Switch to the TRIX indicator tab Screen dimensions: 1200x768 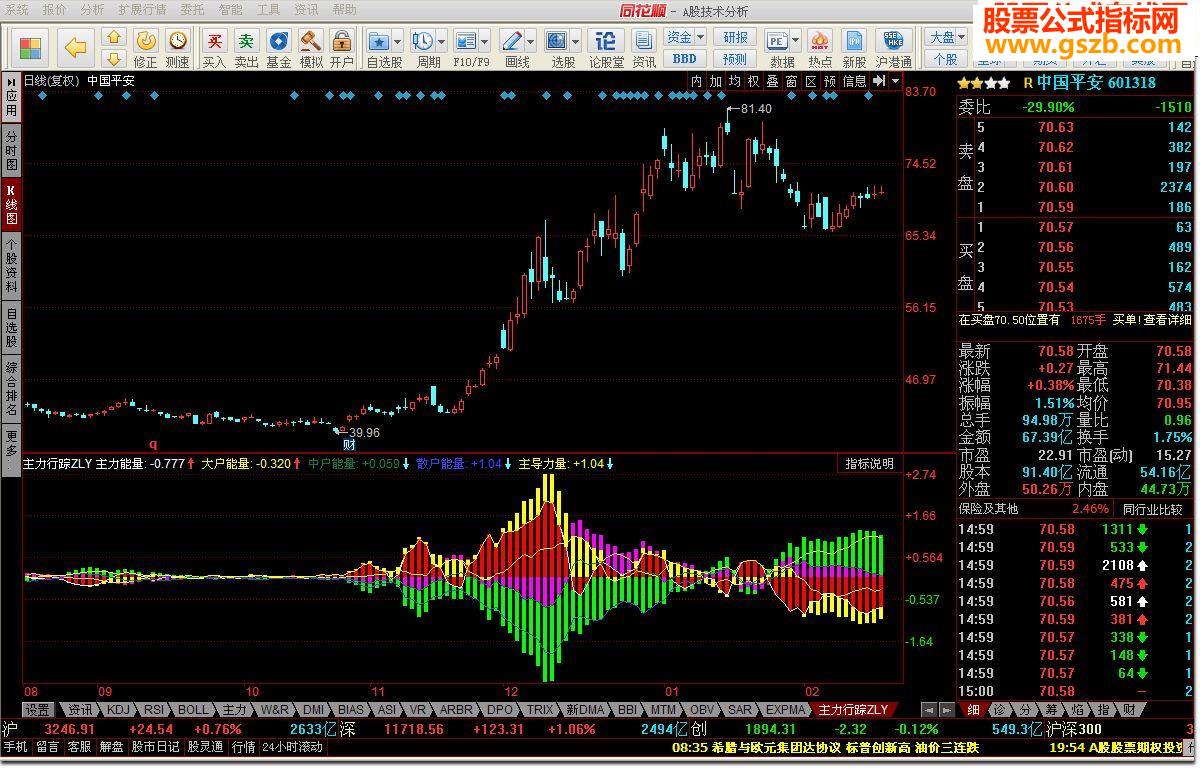click(541, 710)
